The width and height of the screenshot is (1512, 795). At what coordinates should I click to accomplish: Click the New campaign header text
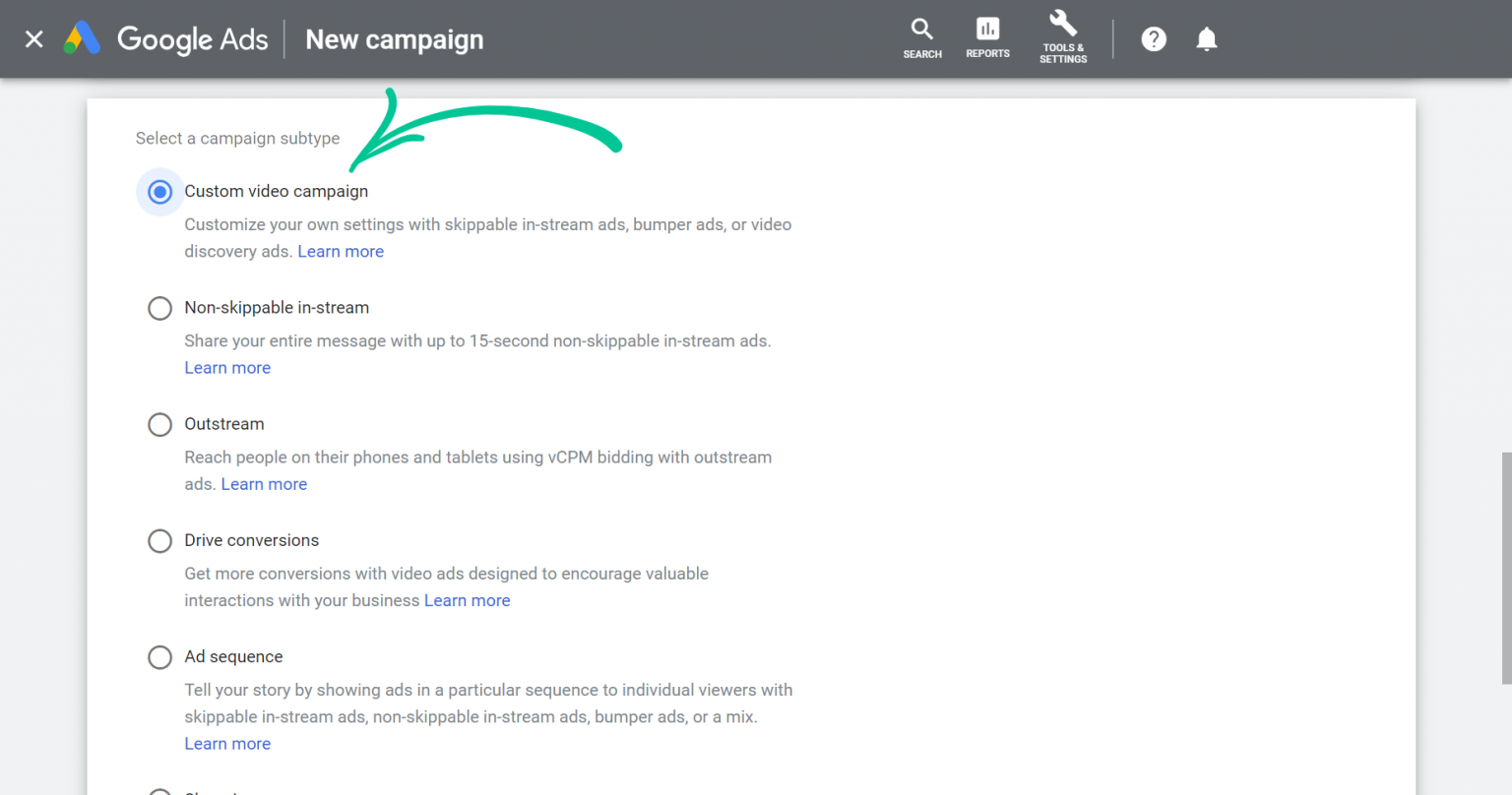pyautogui.click(x=394, y=39)
